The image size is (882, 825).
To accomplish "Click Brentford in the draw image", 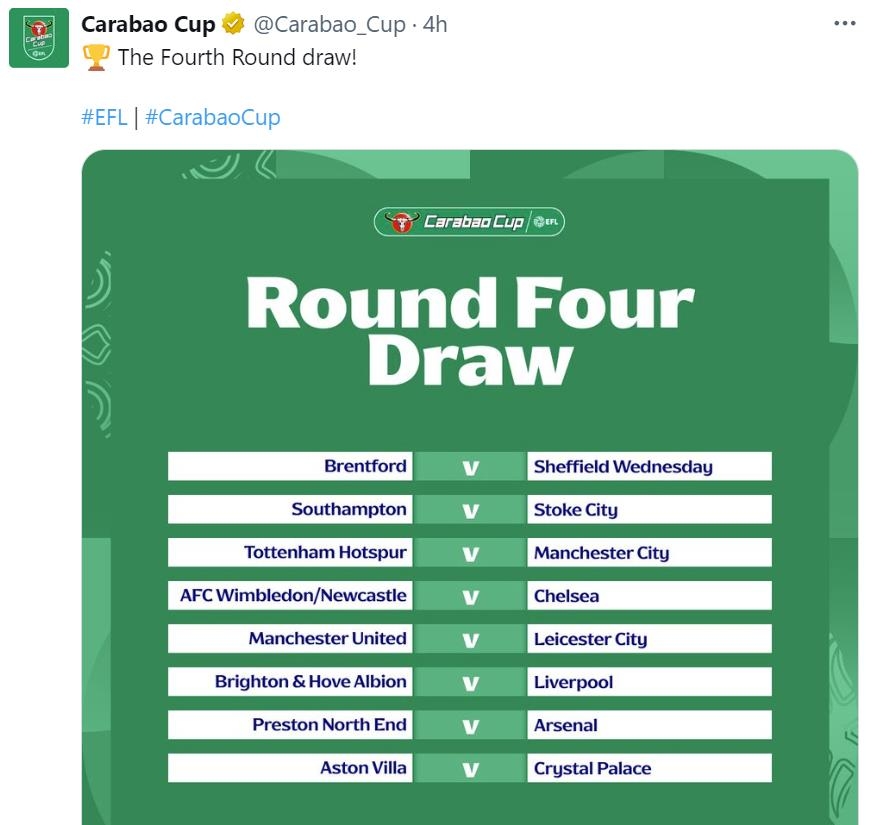I will coord(365,466).
